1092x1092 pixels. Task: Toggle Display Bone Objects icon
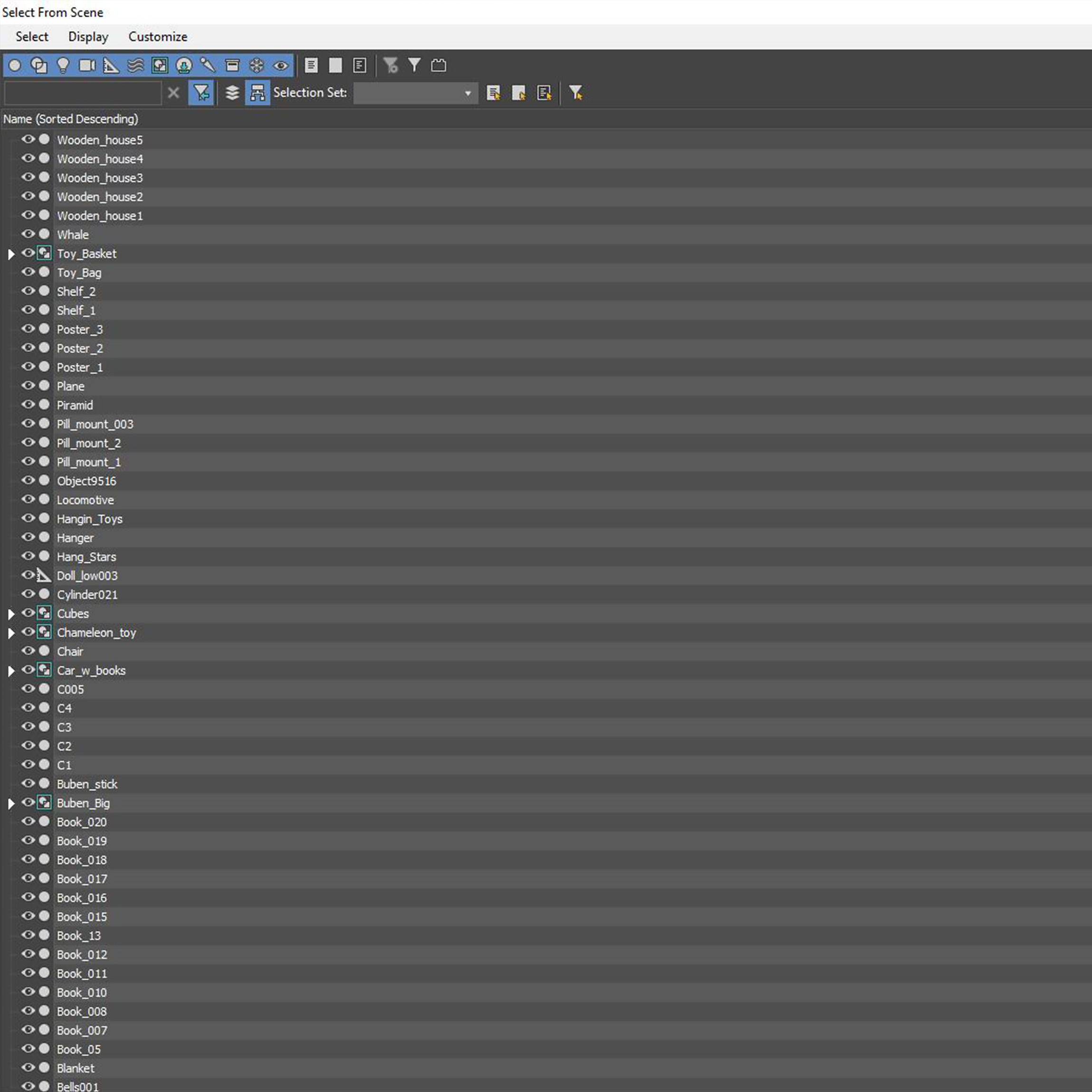[x=207, y=66]
